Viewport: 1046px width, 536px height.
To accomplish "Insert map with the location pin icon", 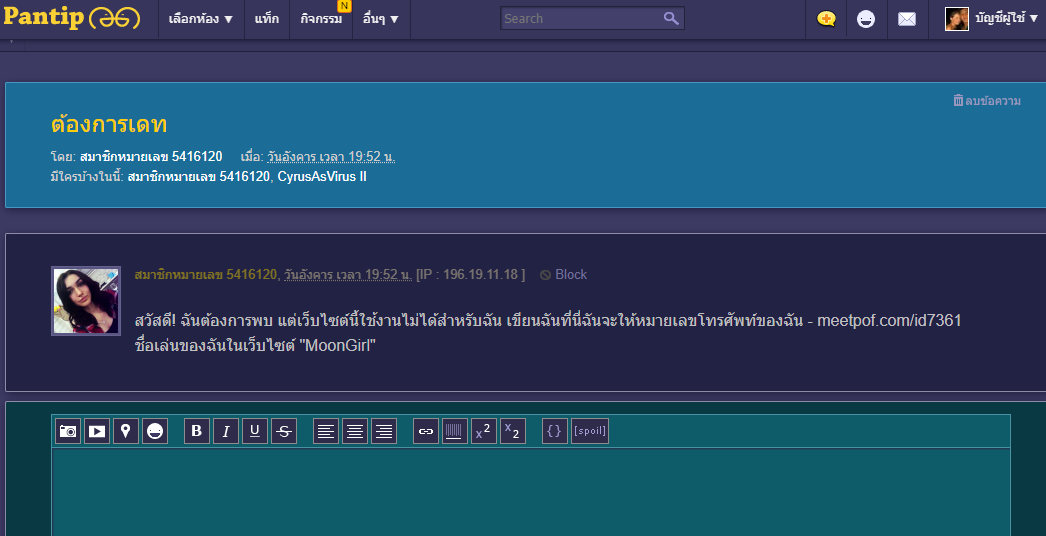I will pos(126,431).
